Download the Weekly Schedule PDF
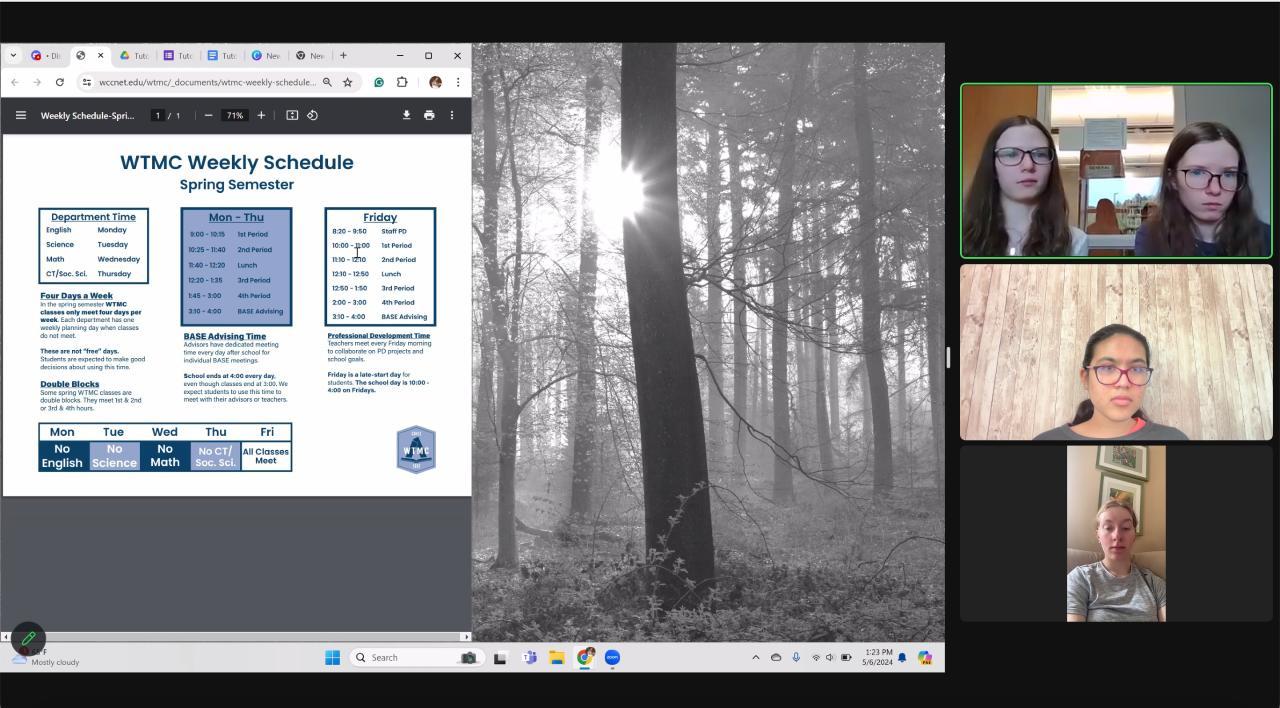 click(406, 115)
